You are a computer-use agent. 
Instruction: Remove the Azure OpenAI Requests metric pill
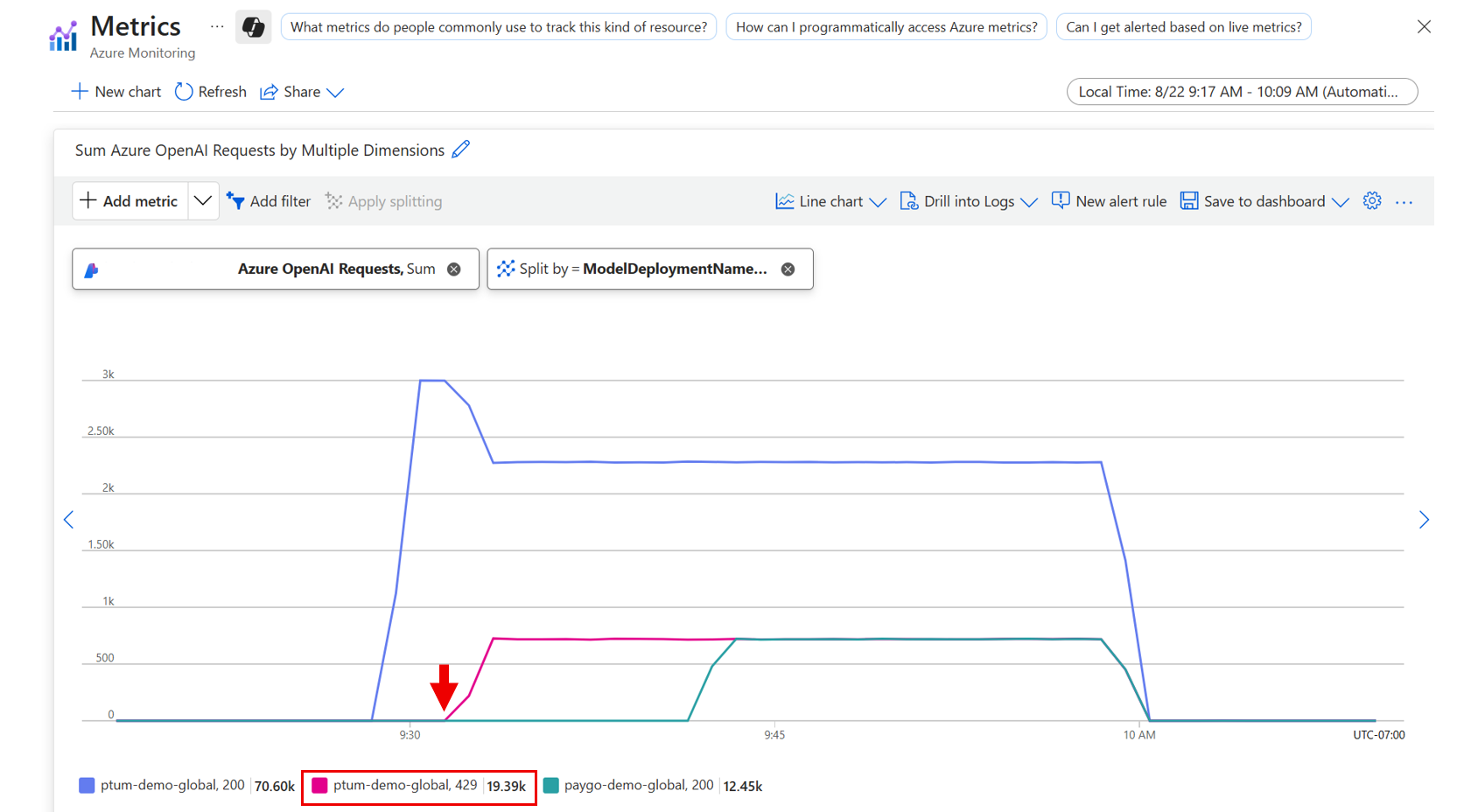click(454, 269)
